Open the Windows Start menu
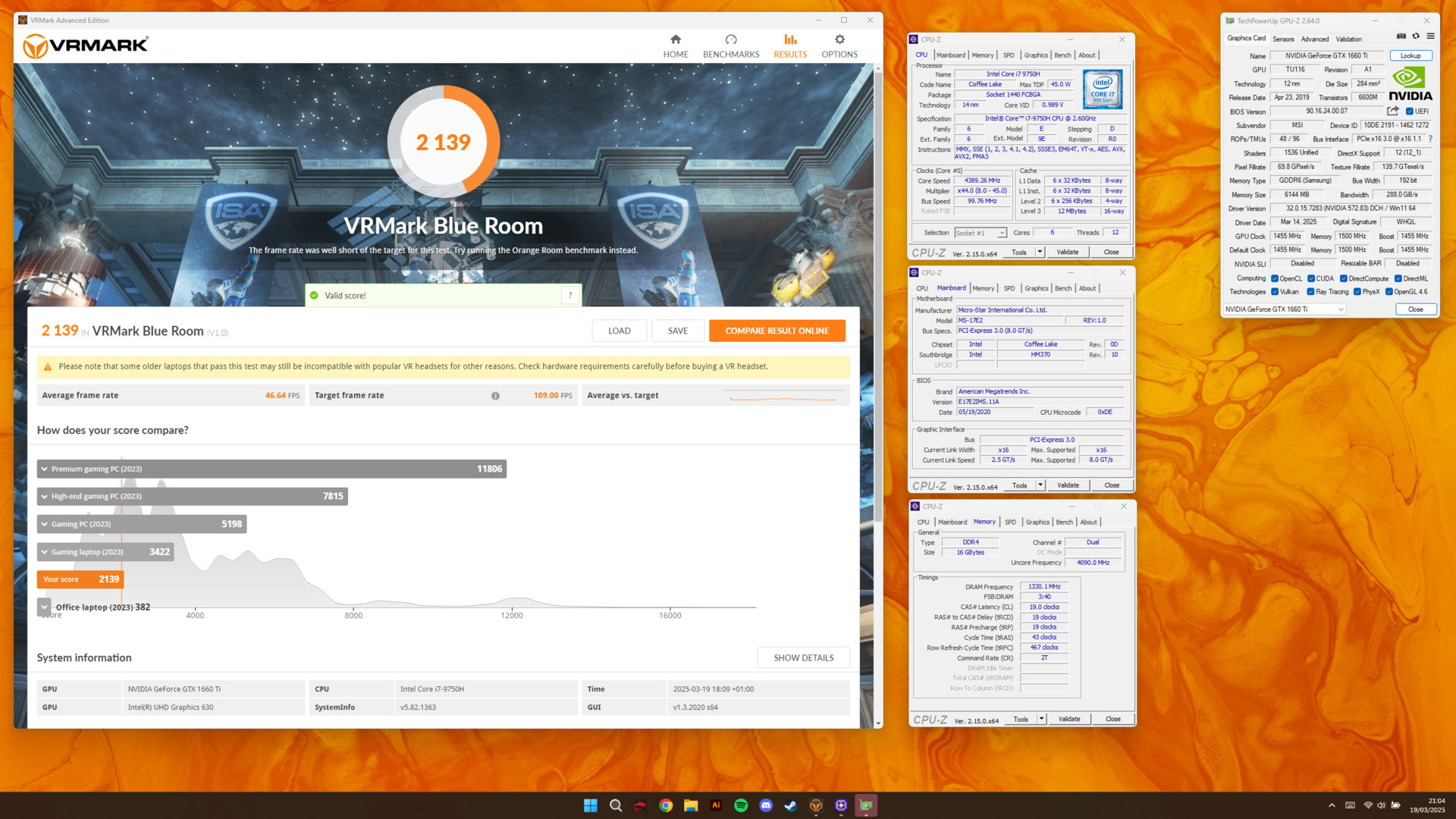Viewport: 1456px width, 819px height. point(591,805)
